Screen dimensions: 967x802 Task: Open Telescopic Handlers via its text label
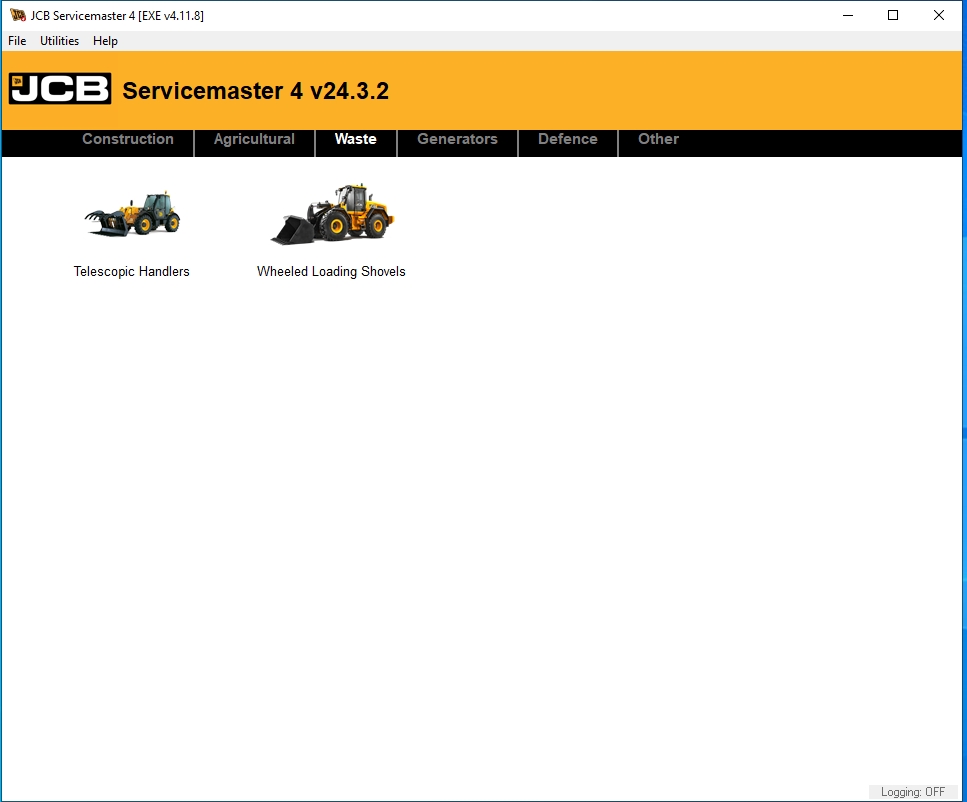coord(131,271)
